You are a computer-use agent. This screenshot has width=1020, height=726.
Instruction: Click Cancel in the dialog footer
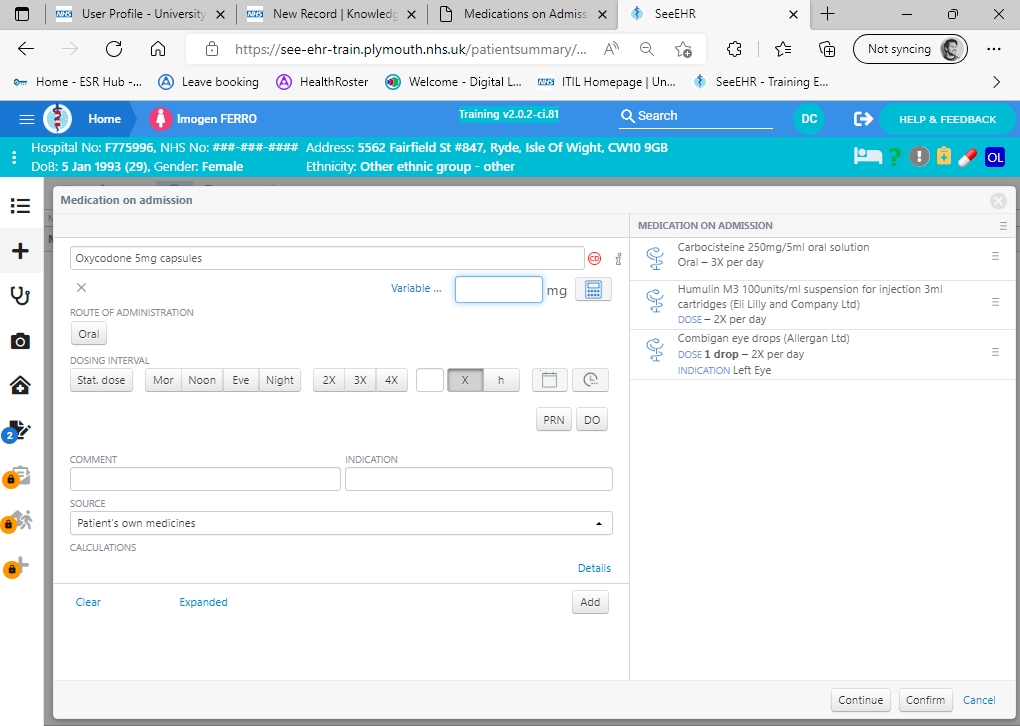click(x=979, y=700)
